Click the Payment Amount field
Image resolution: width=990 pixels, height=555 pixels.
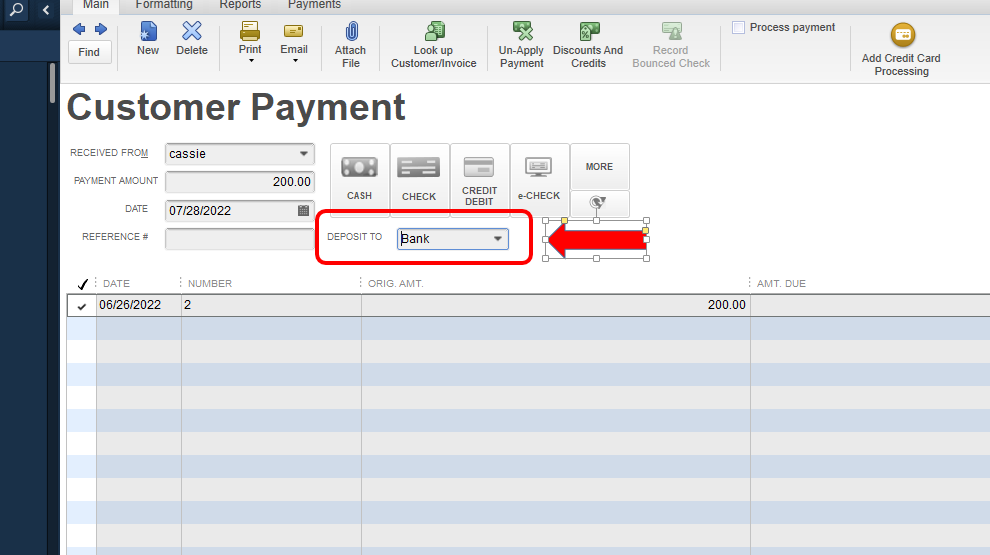pyautogui.click(x=240, y=182)
